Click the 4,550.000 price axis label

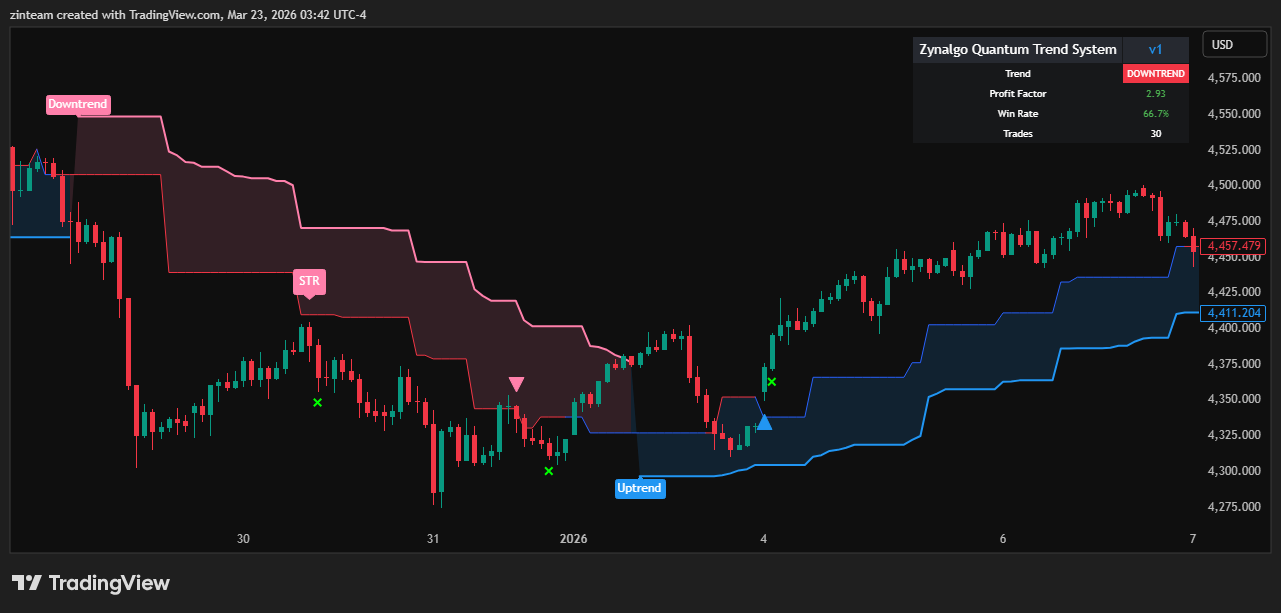[1233, 114]
